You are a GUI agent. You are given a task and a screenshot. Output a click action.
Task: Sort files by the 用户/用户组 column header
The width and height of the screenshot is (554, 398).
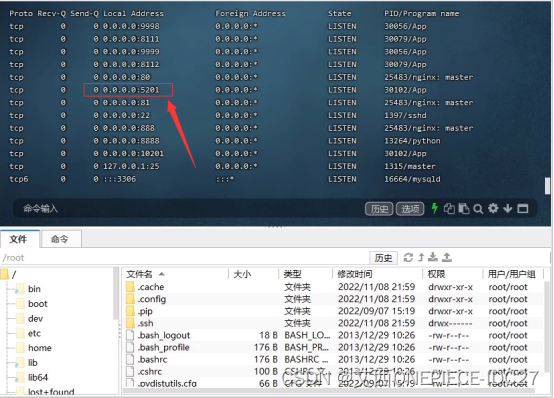pyautogui.click(x=513, y=274)
